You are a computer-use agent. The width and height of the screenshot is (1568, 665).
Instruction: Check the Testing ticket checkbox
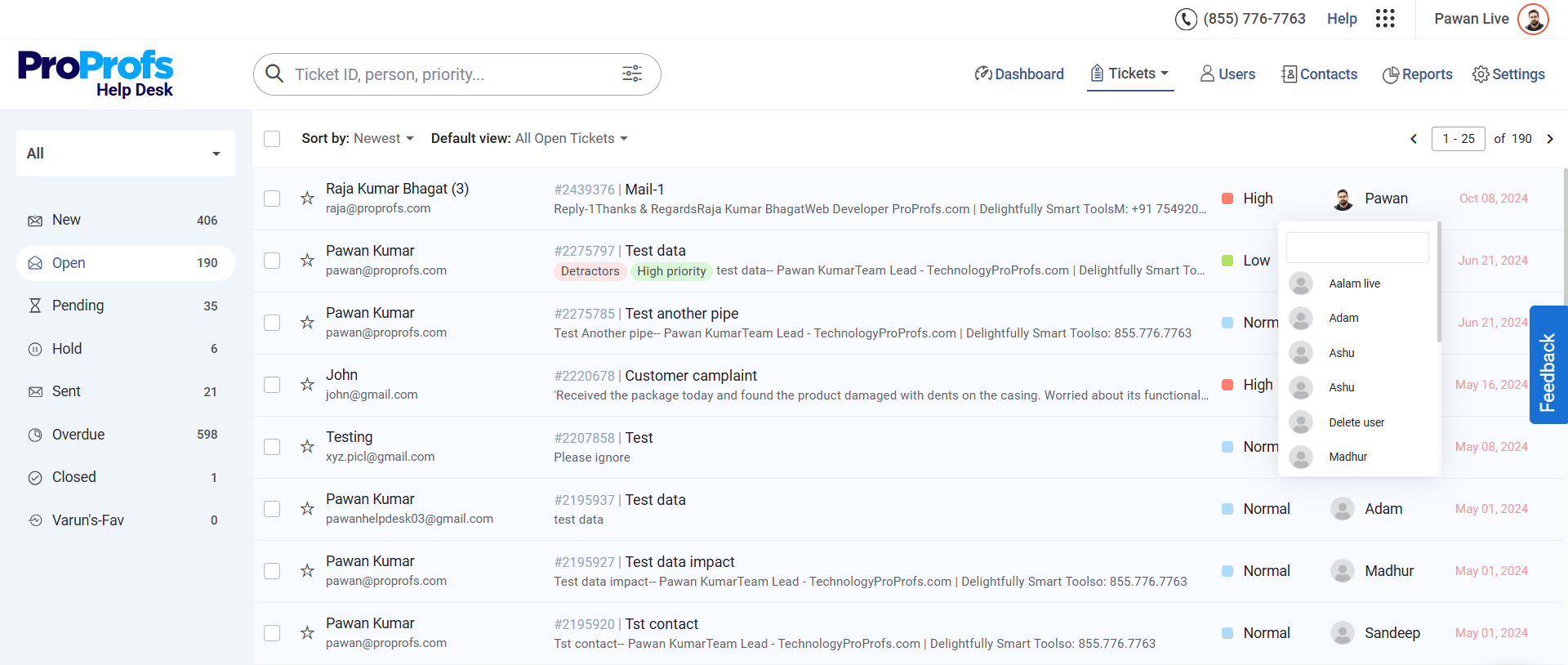coord(272,447)
